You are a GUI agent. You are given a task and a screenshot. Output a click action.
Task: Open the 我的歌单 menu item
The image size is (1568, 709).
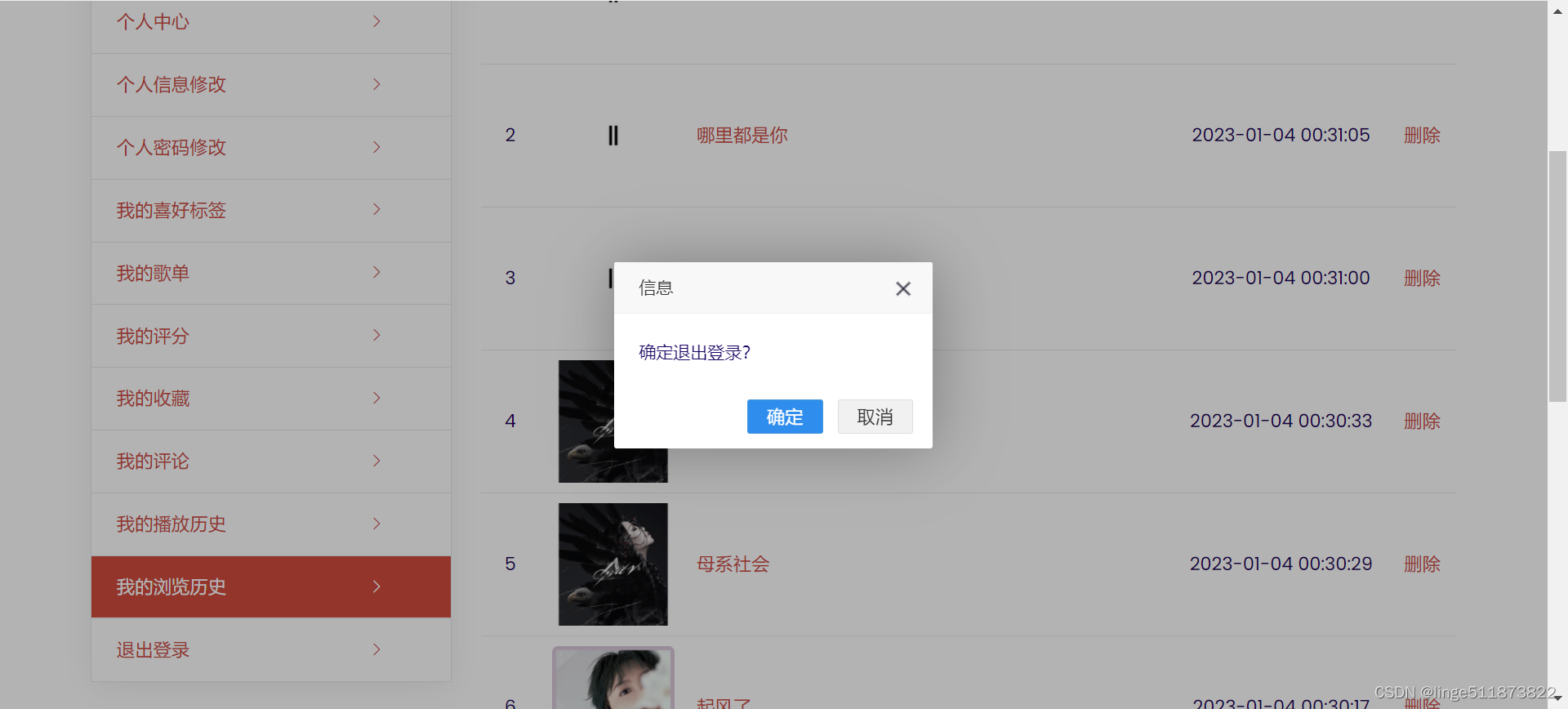(x=271, y=274)
